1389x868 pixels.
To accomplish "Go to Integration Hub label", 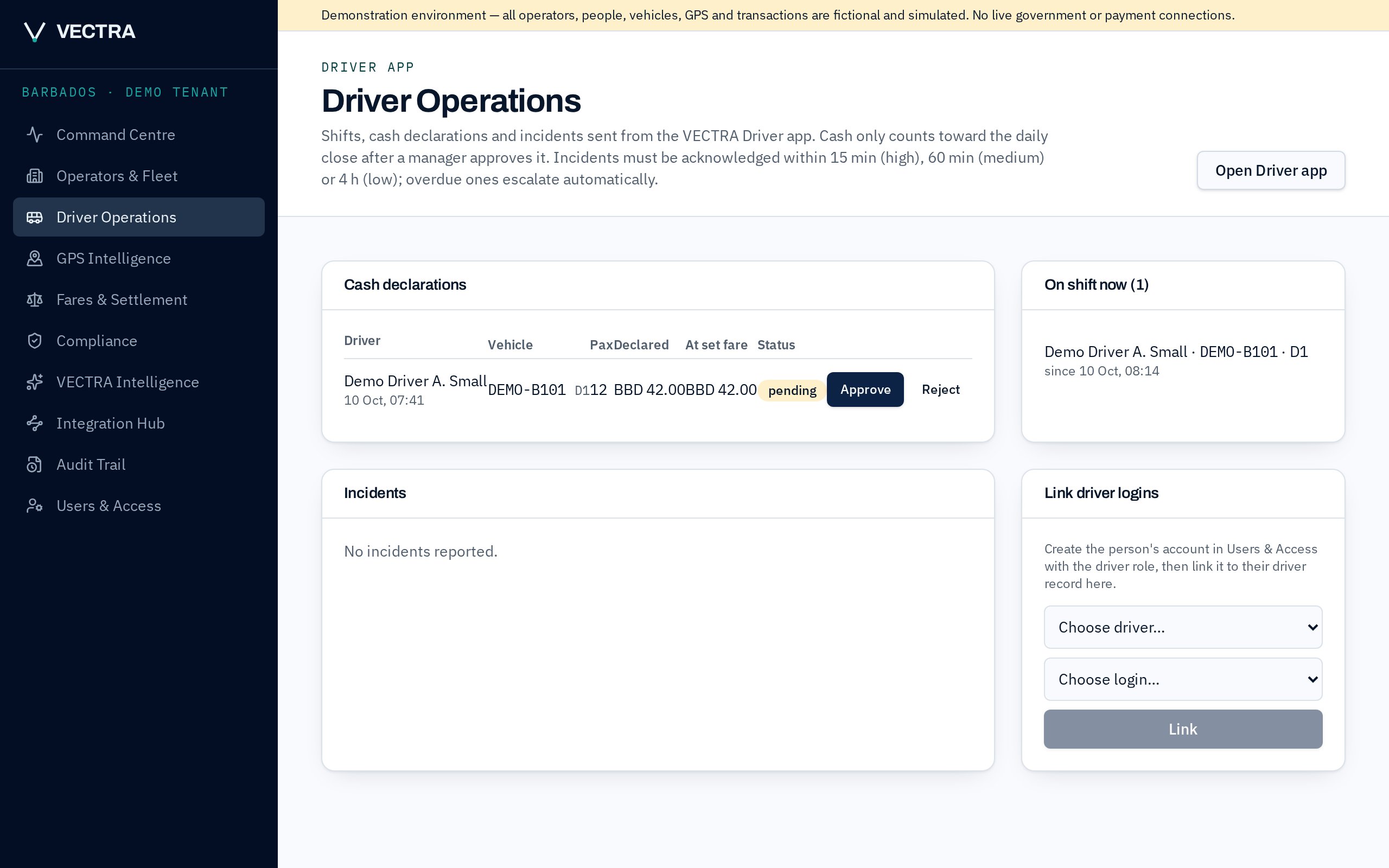I will pyautogui.click(x=111, y=424).
